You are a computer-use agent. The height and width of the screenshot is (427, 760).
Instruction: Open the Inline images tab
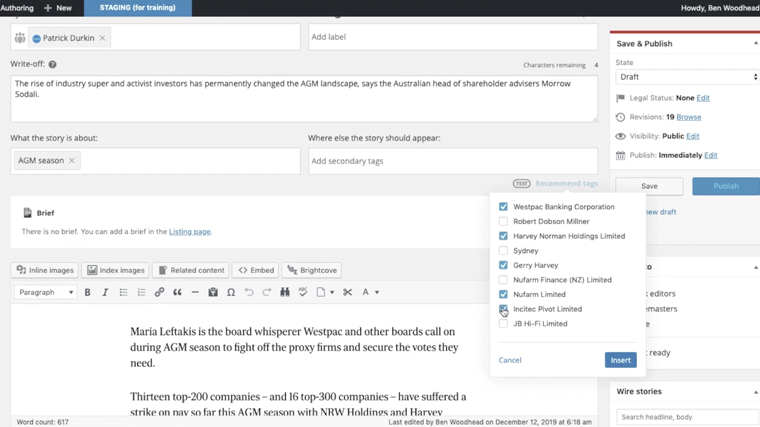[45, 270]
